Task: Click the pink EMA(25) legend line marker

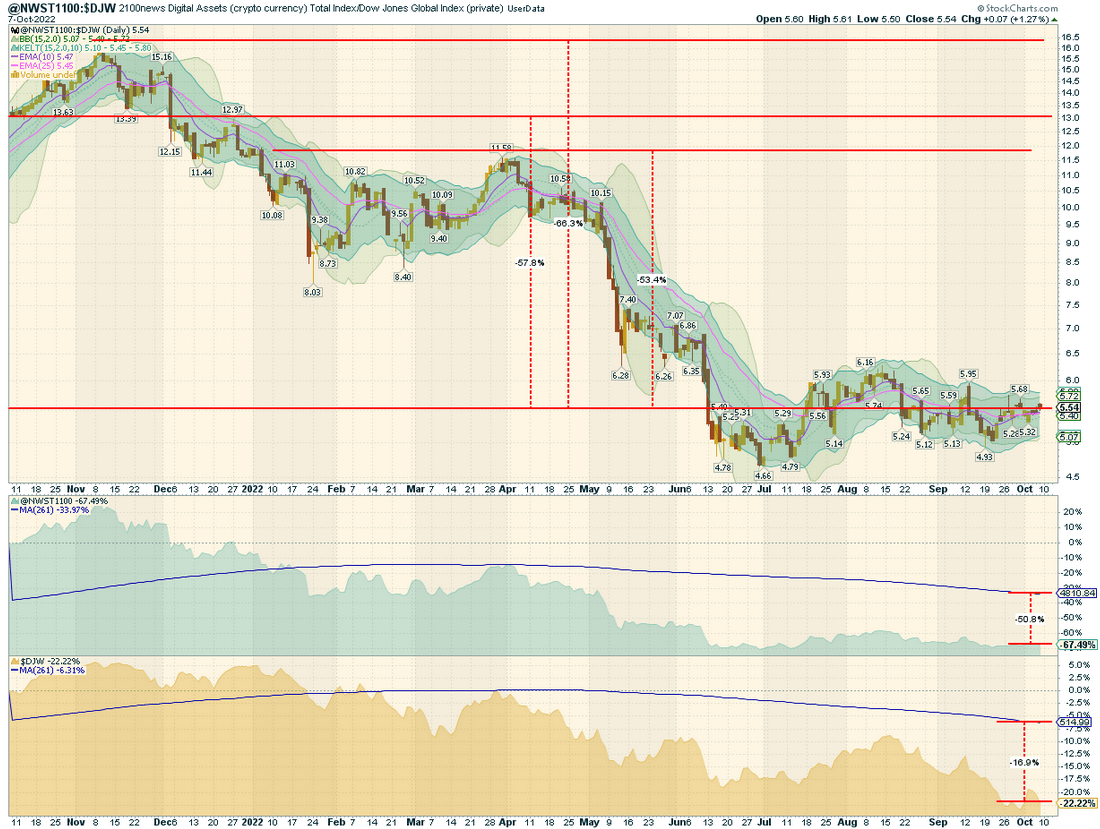Action: coord(13,66)
